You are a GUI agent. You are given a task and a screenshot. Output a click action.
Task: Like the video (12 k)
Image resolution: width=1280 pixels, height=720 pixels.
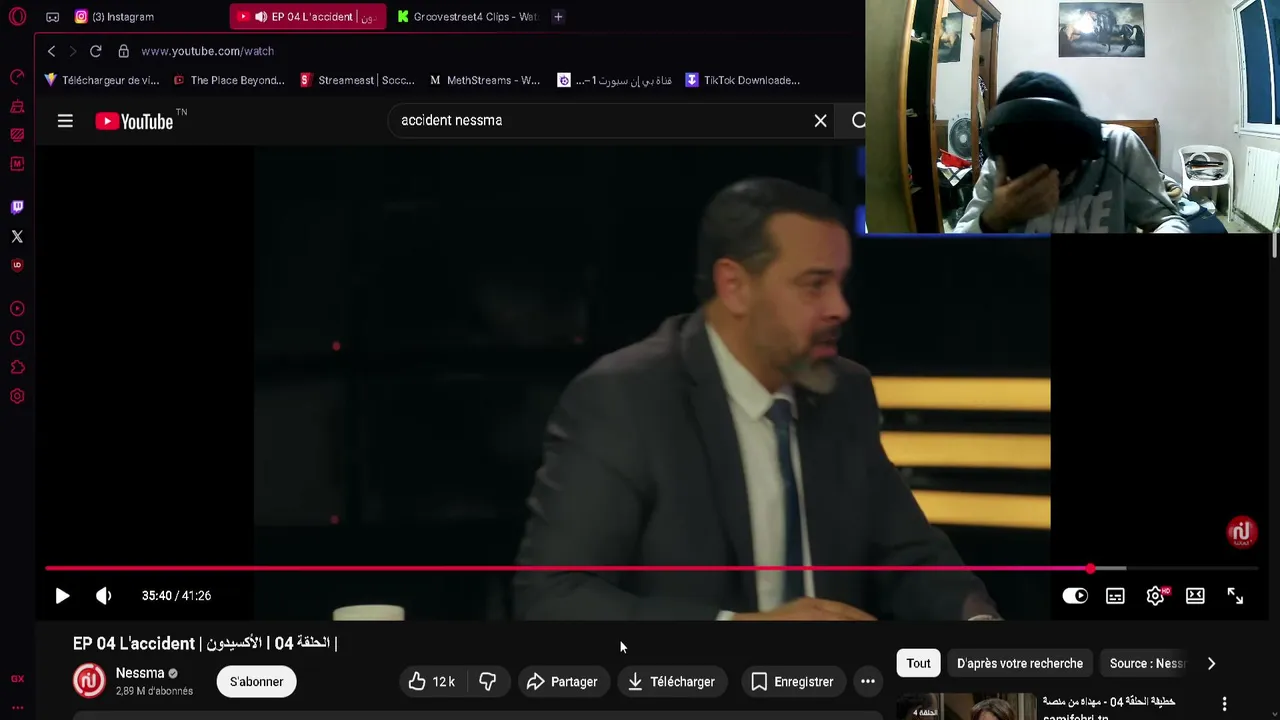(x=433, y=682)
